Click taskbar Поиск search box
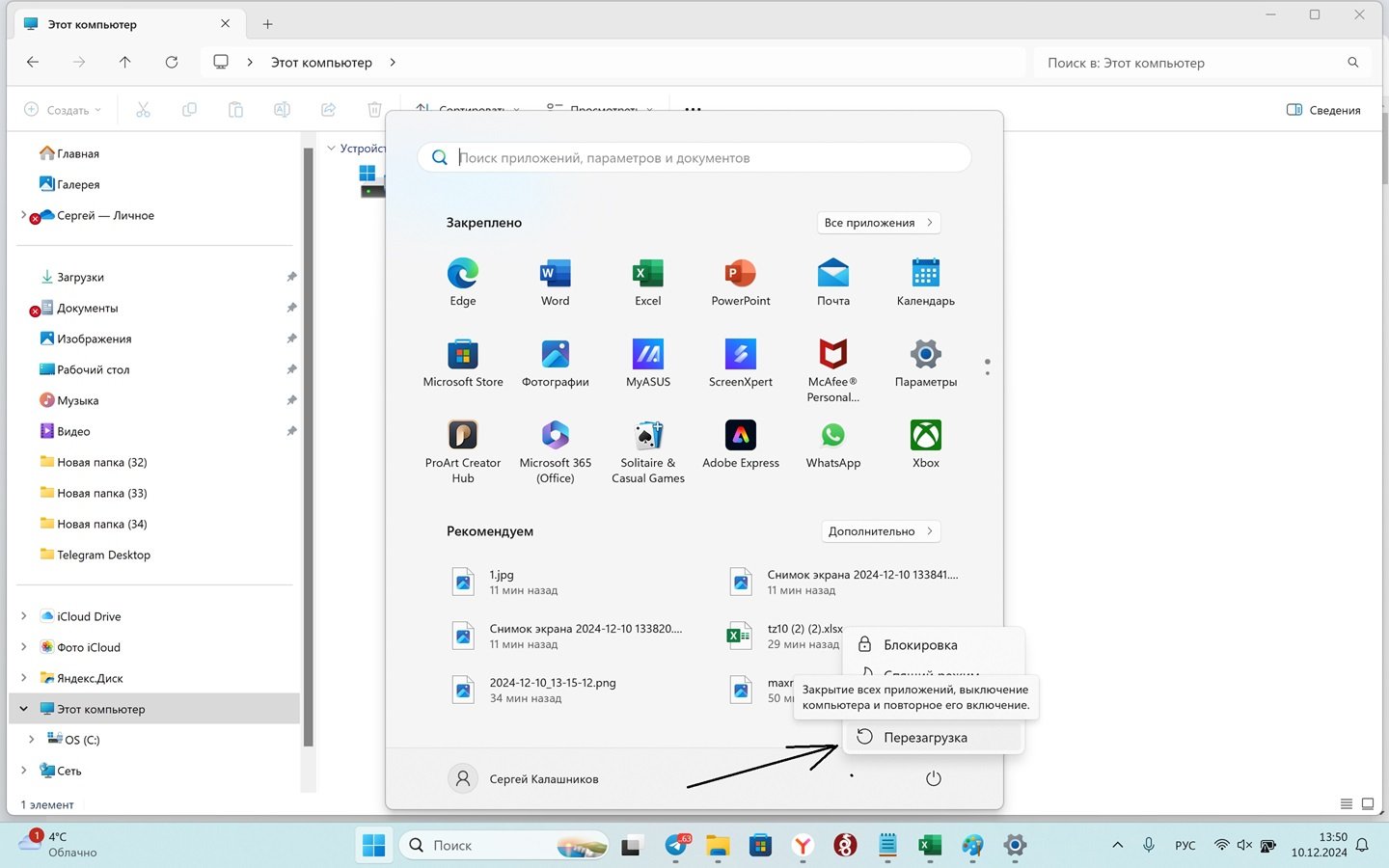Screen dimensions: 1389x868 (503, 846)
